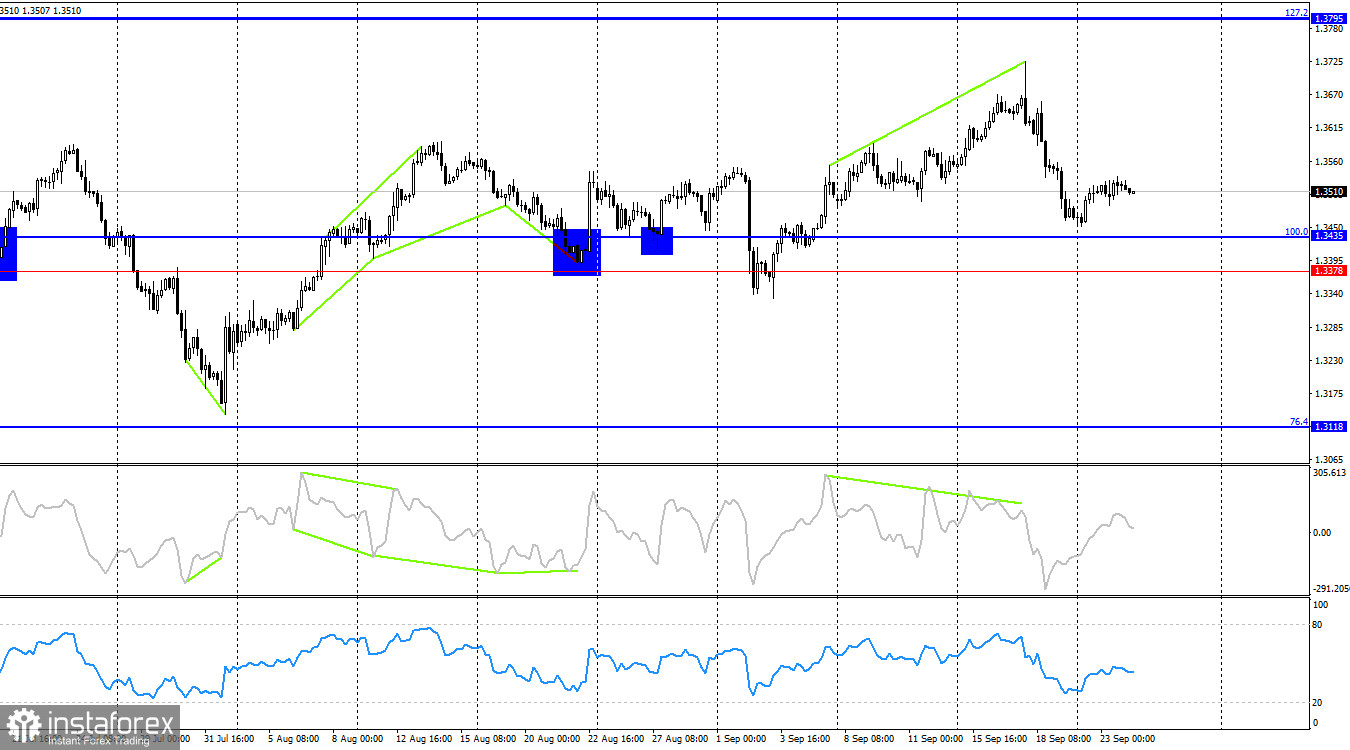Click the 1.3435 blue price tag
Viewport: 1350px width, 750px height.
pyautogui.click(x=1329, y=236)
